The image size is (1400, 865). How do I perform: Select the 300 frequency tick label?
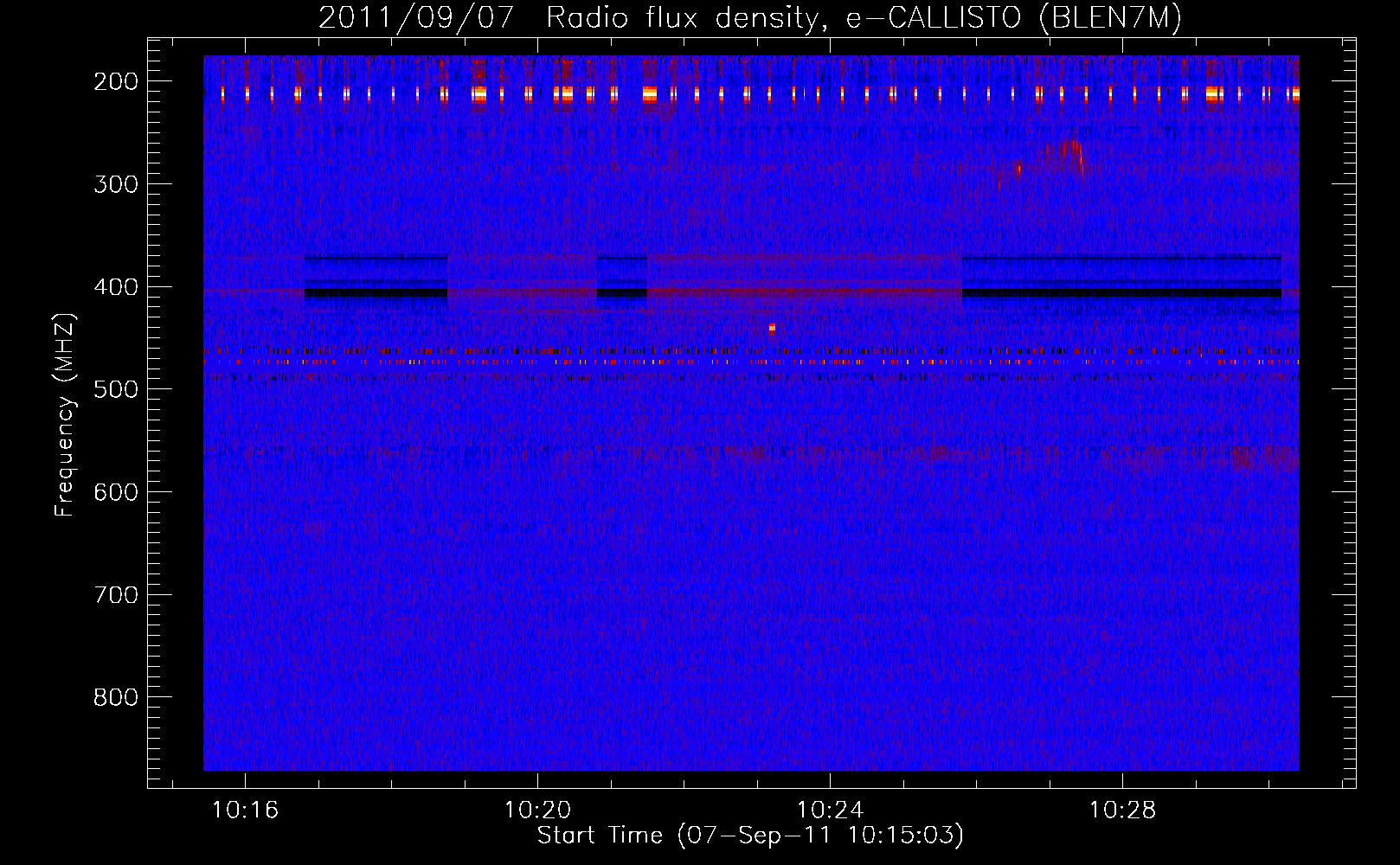116,184
